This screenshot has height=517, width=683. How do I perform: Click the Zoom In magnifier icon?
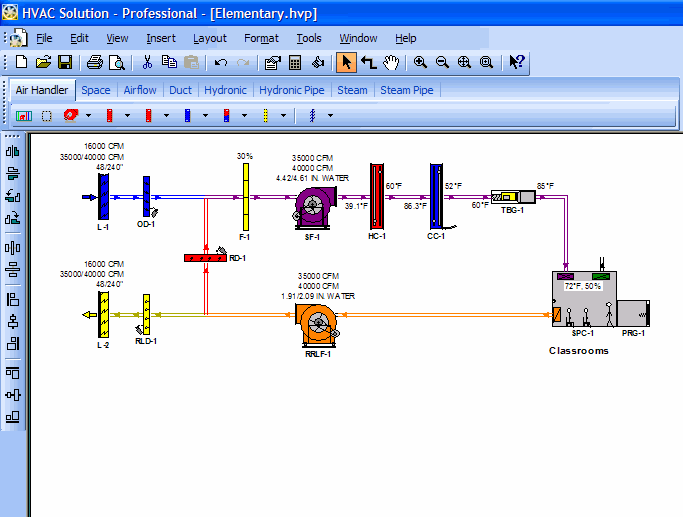click(x=420, y=62)
